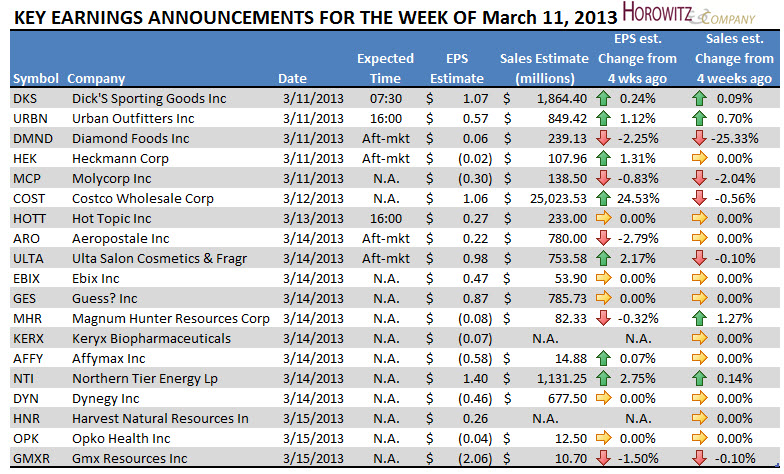Click the Date column header

292,78
